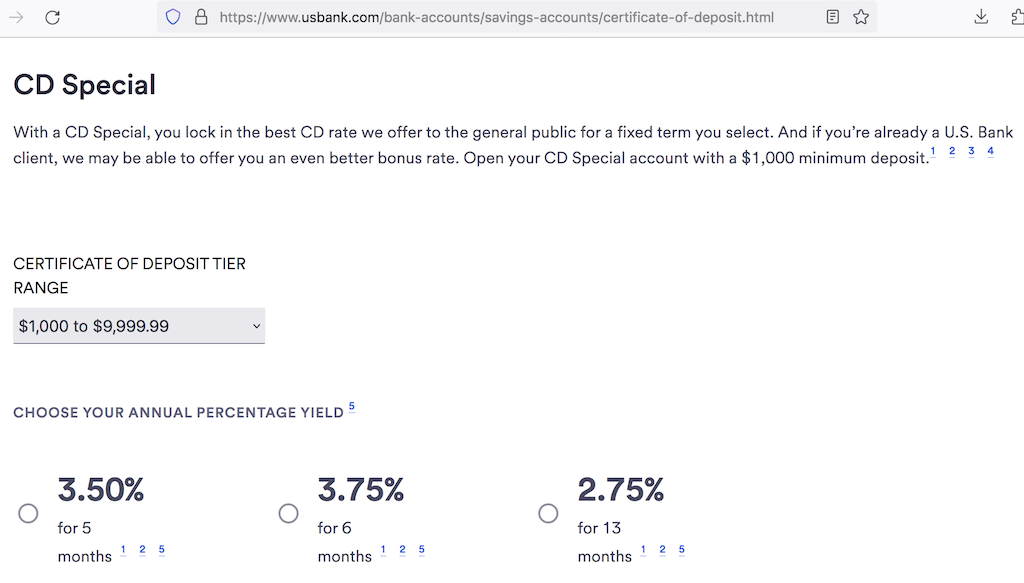Select the 3.50% APY option
Image resolution: width=1024 pixels, height=583 pixels.
pyautogui.click(x=28, y=513)
